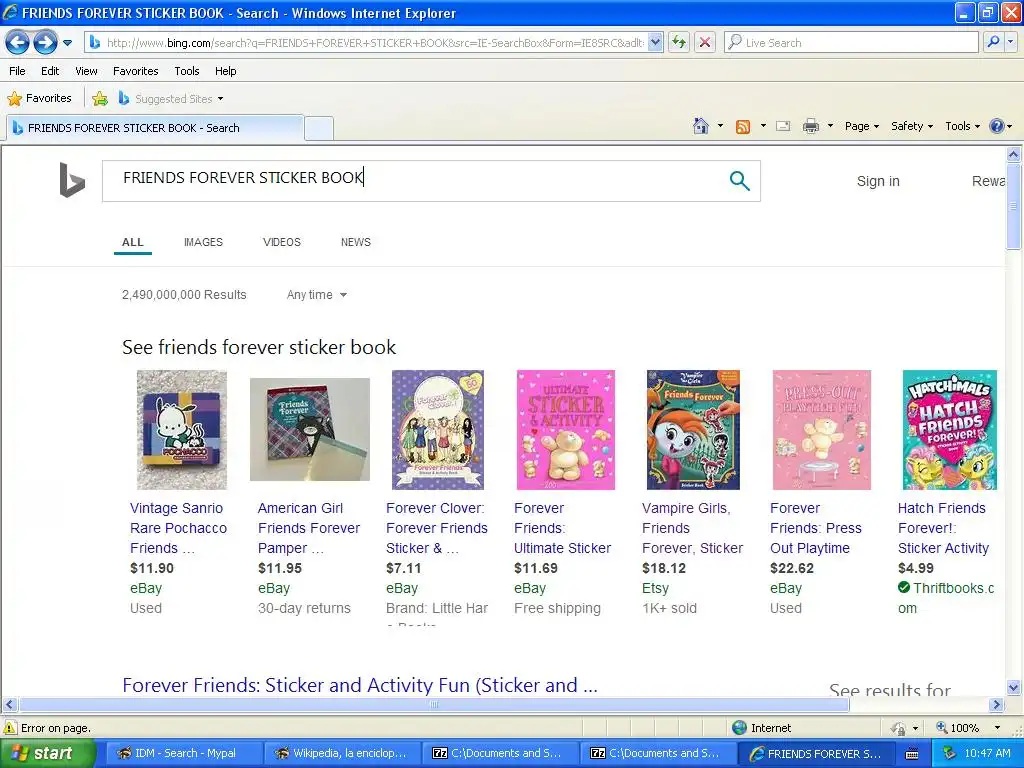The image size is (1024, 768).
Task: Open the Help menu
Action: pos(225,71)
